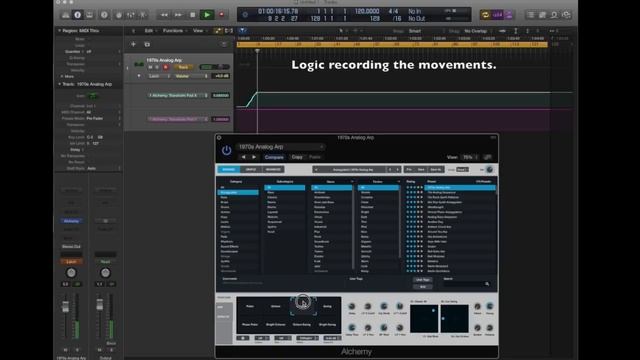Click the yellow cycle range bar in the ruler
Viewport: 640px width, 360px height.
[x=392, y=44]
